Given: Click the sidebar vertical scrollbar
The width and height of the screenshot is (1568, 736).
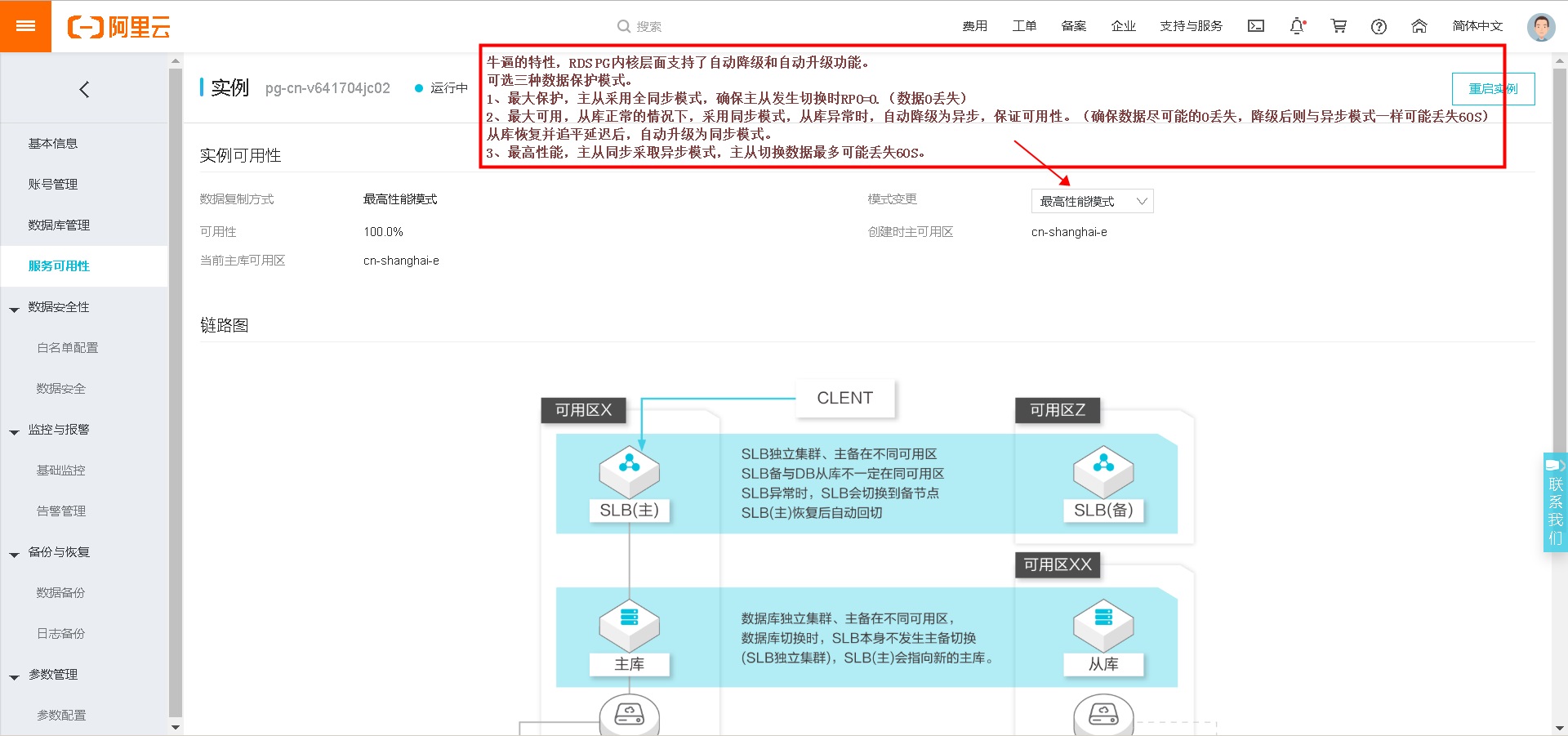Looking at the screenshot, I should coord(176,392).
